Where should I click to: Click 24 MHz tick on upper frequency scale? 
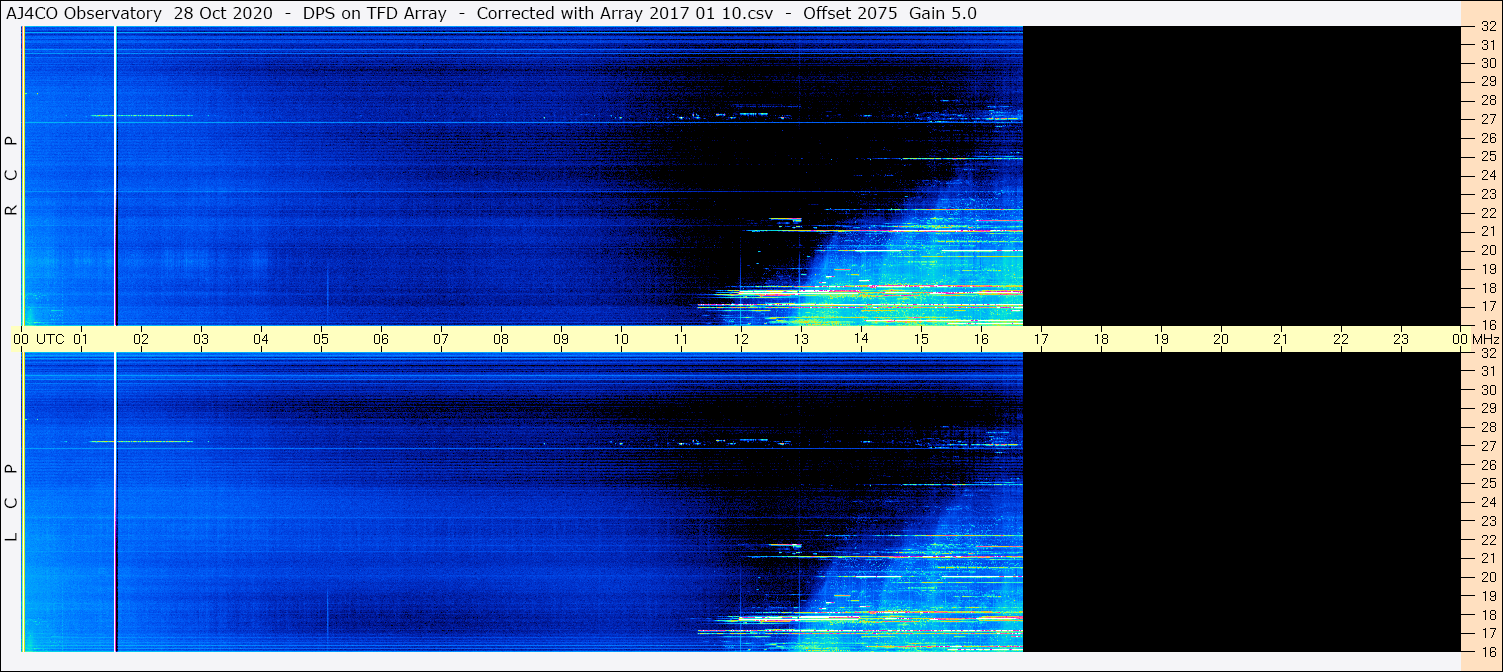[x=1487, y=175]
